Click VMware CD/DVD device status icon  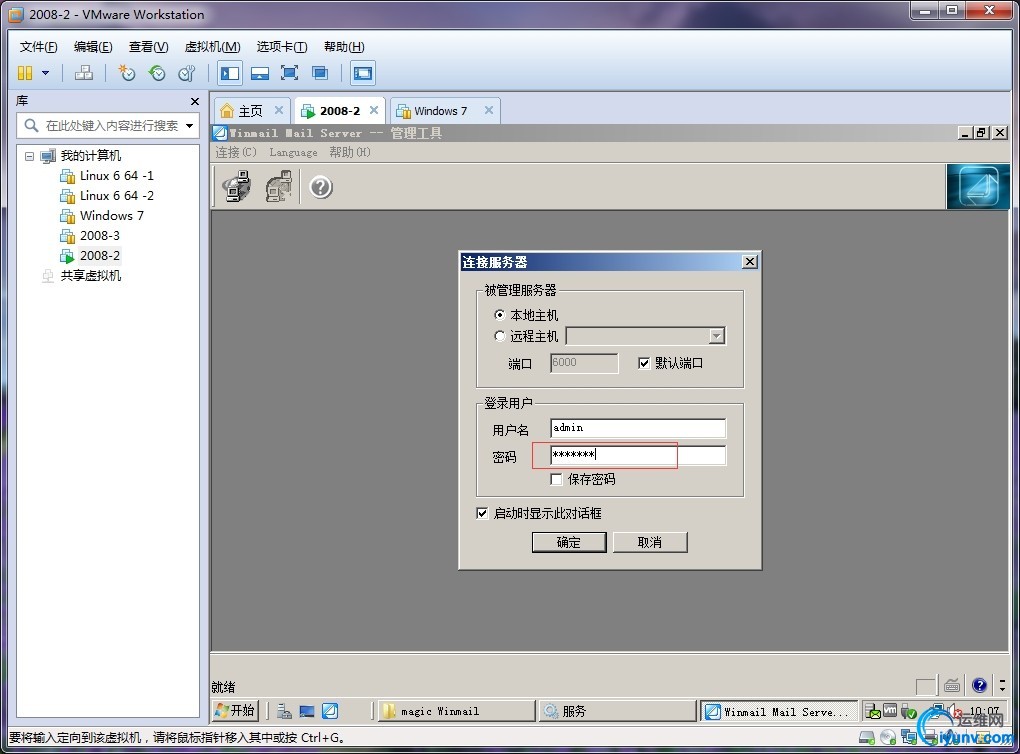pos(888,737)
